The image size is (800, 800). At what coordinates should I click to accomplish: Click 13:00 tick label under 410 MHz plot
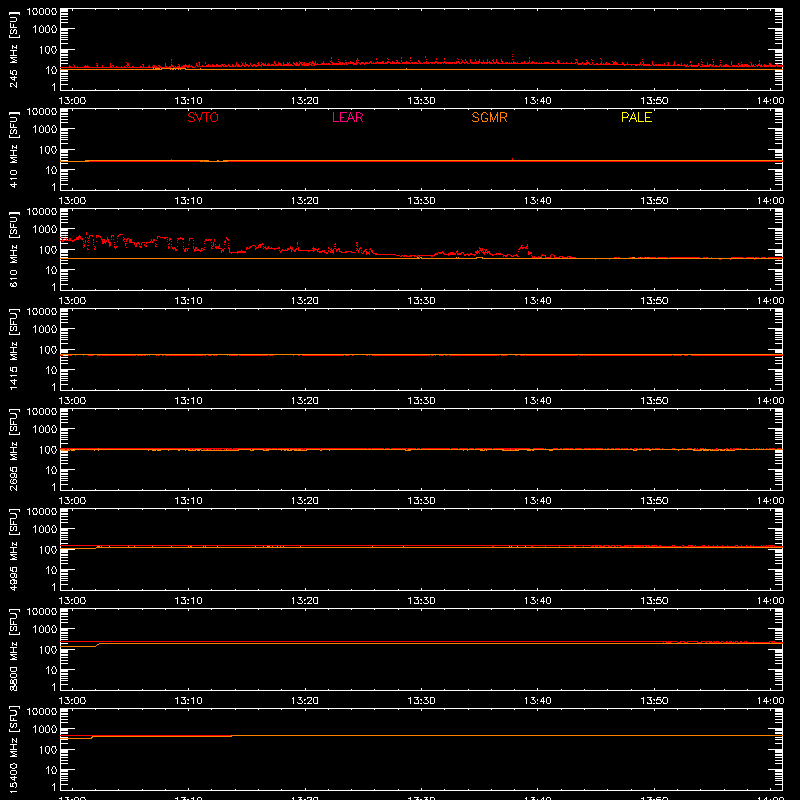tap(72, 201)
